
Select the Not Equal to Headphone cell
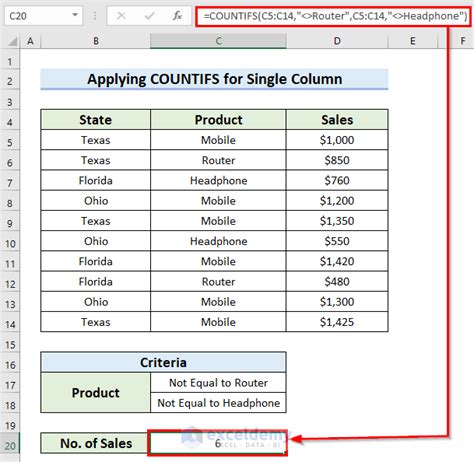pos(218,403)
